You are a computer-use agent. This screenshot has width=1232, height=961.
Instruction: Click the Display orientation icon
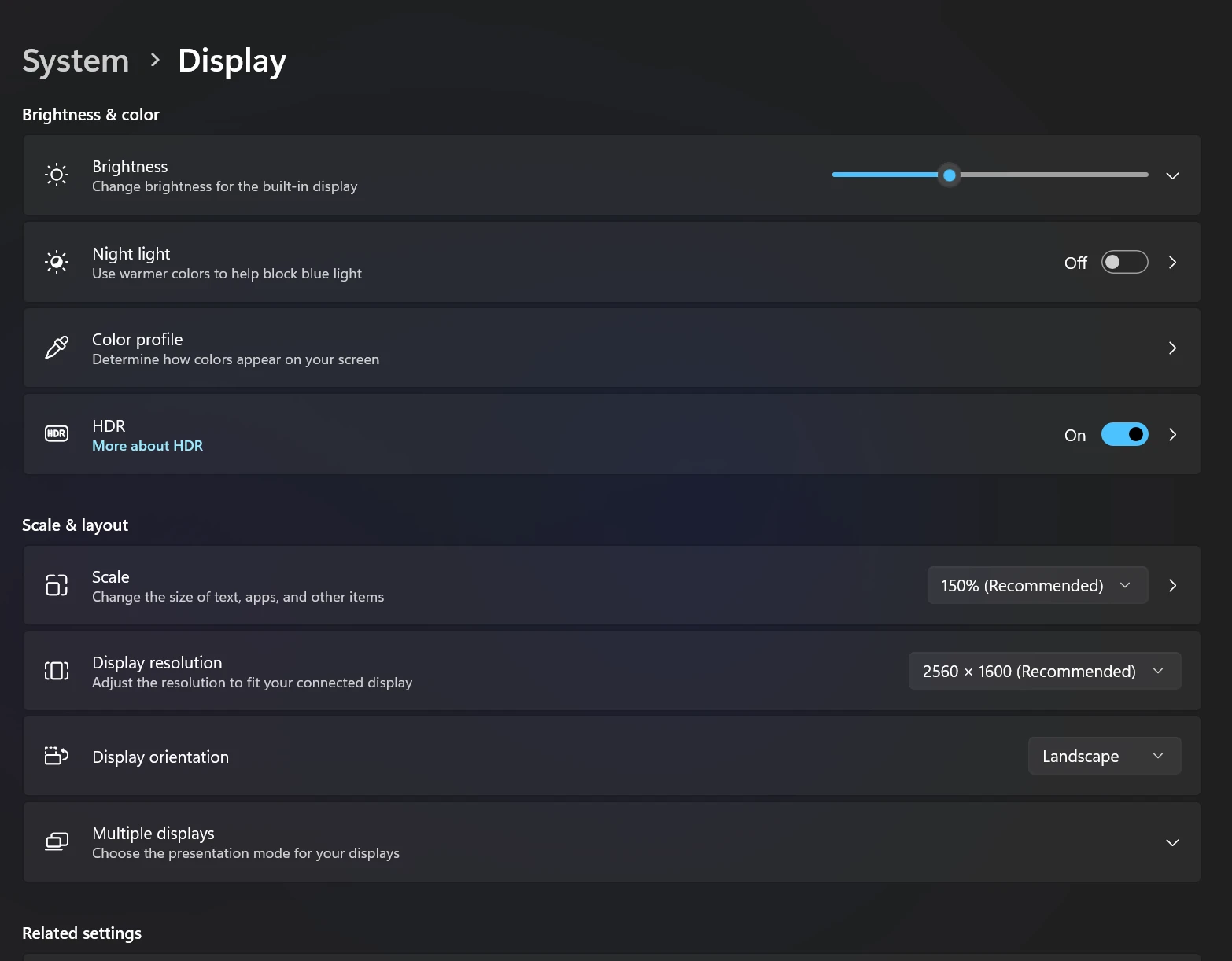[56, 756]
